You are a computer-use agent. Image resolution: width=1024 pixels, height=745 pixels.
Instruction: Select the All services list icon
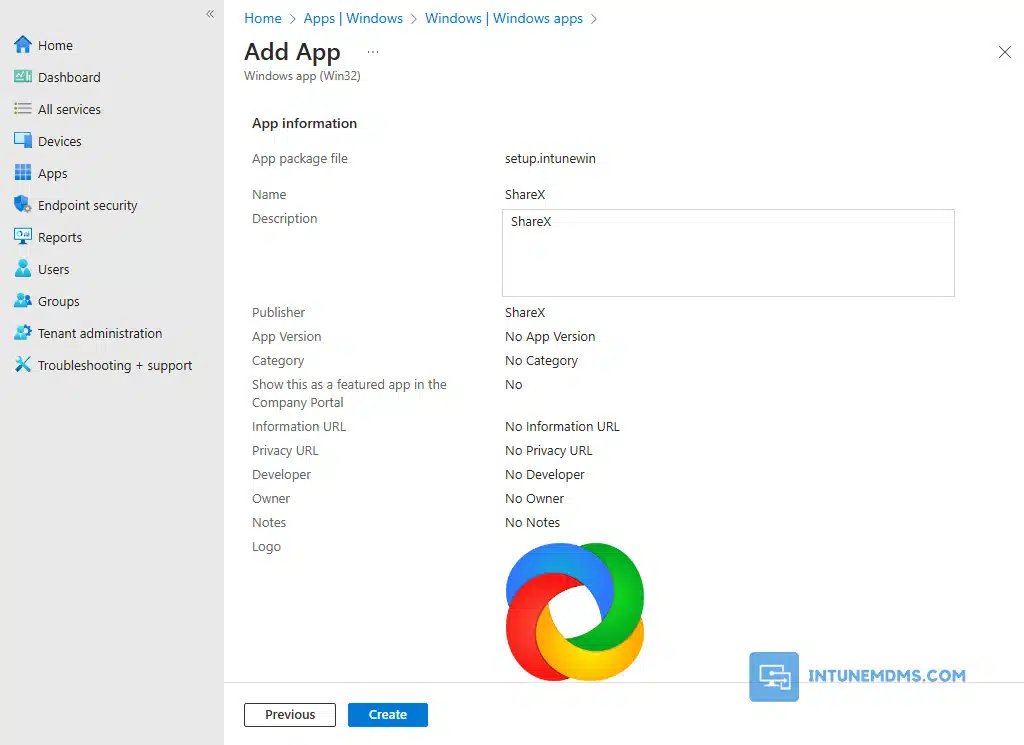22,109
